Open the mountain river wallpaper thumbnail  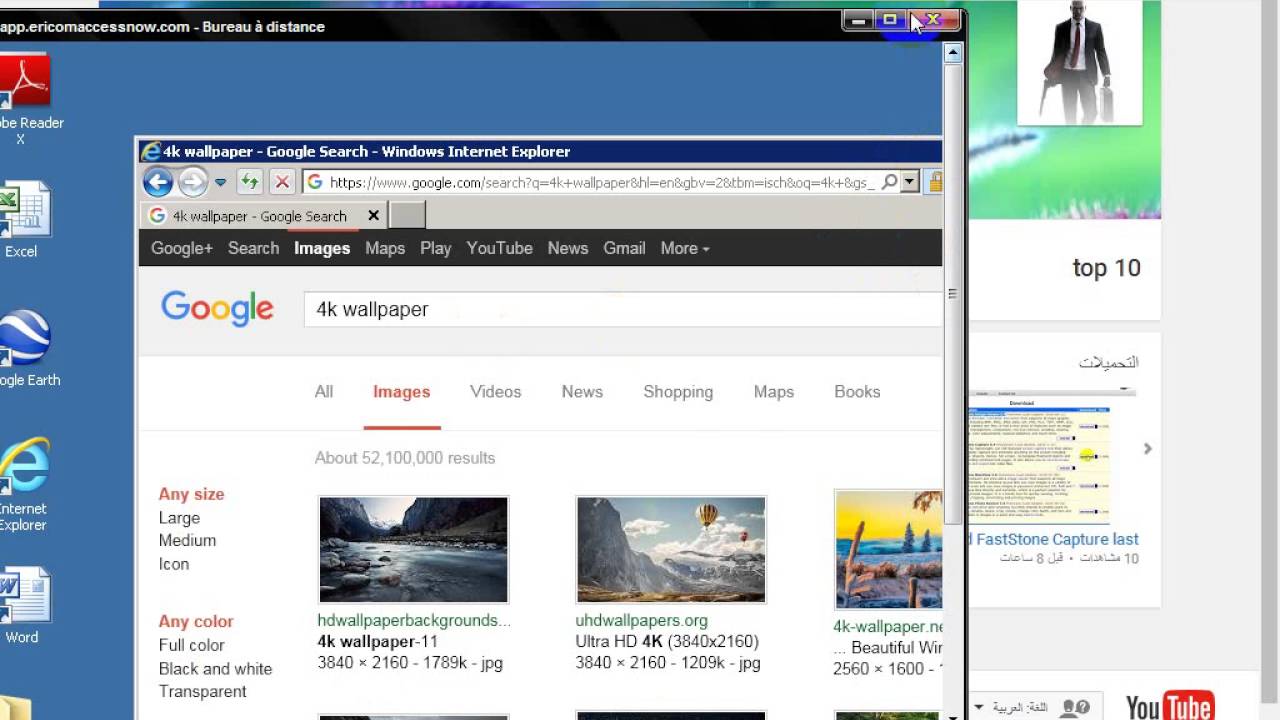click(x=413, y=550)
